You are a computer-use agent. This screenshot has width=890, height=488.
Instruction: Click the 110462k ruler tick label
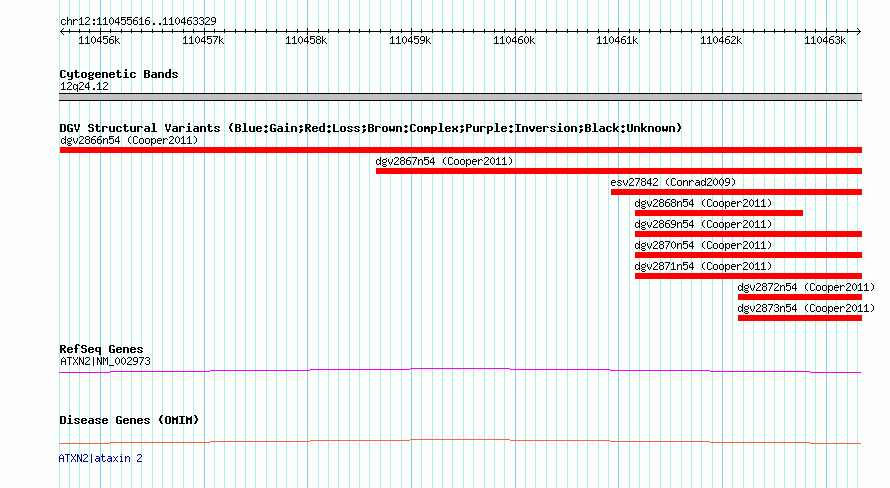(721, 40)
